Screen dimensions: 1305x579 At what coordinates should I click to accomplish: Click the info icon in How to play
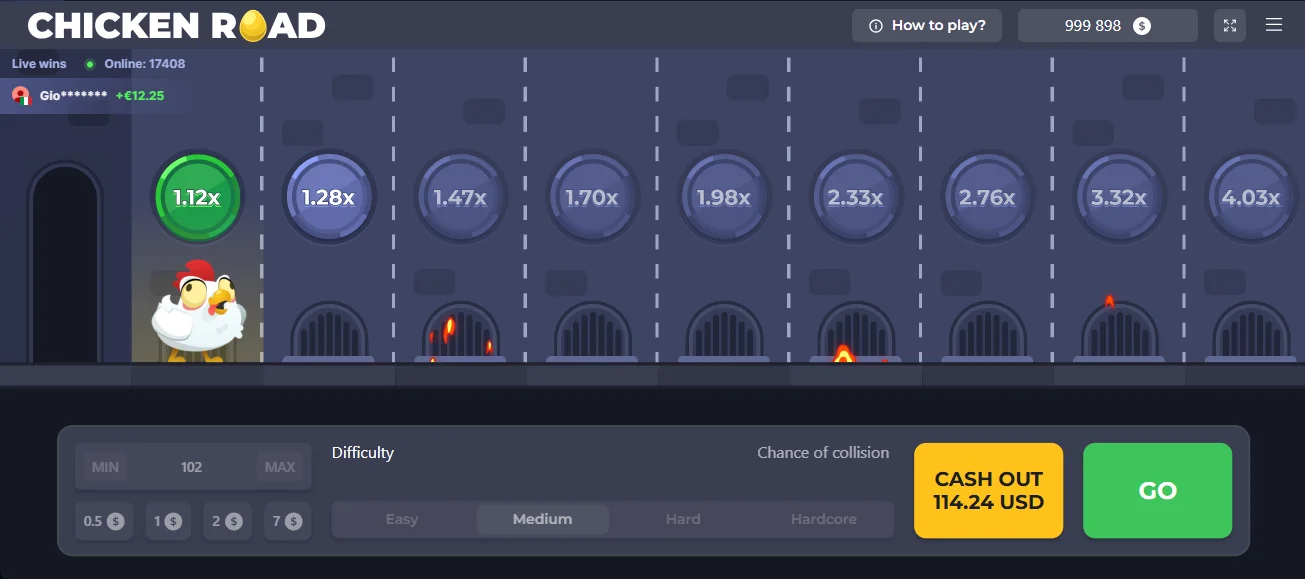[x=876, y=26]
